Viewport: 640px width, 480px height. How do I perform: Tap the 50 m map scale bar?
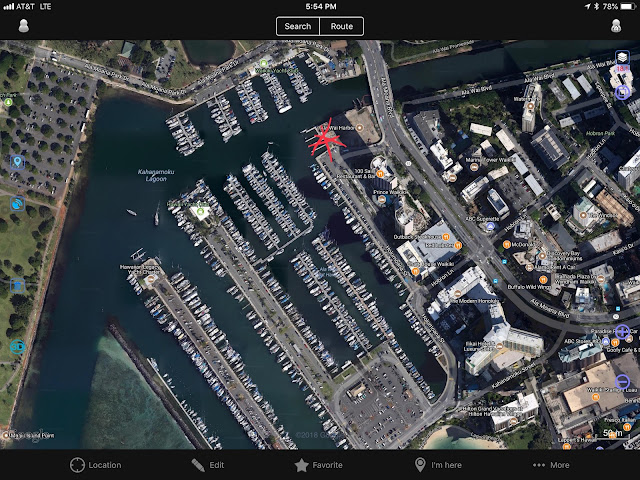click(613, 434)
